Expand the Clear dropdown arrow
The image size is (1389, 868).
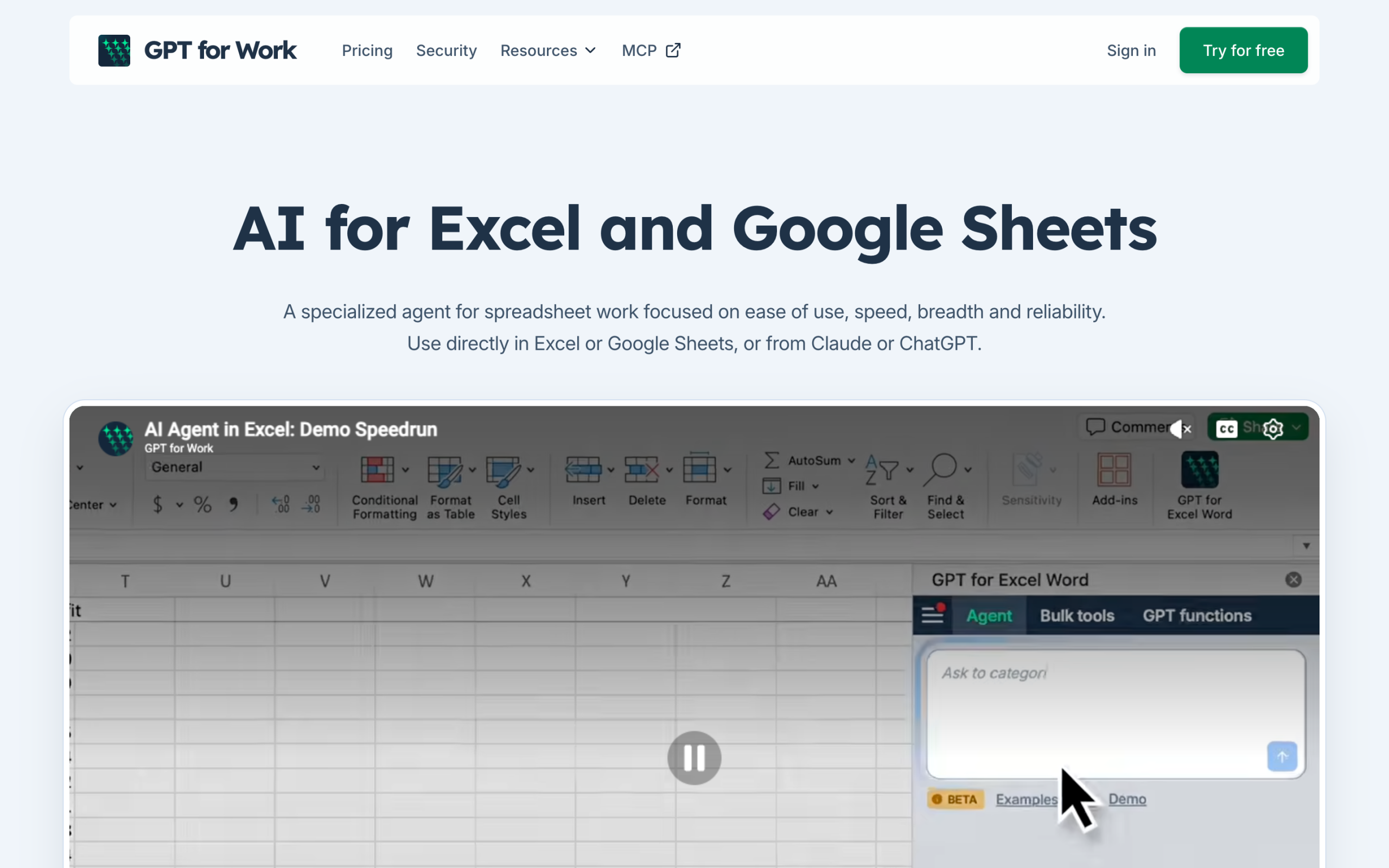tap(830, 512)
